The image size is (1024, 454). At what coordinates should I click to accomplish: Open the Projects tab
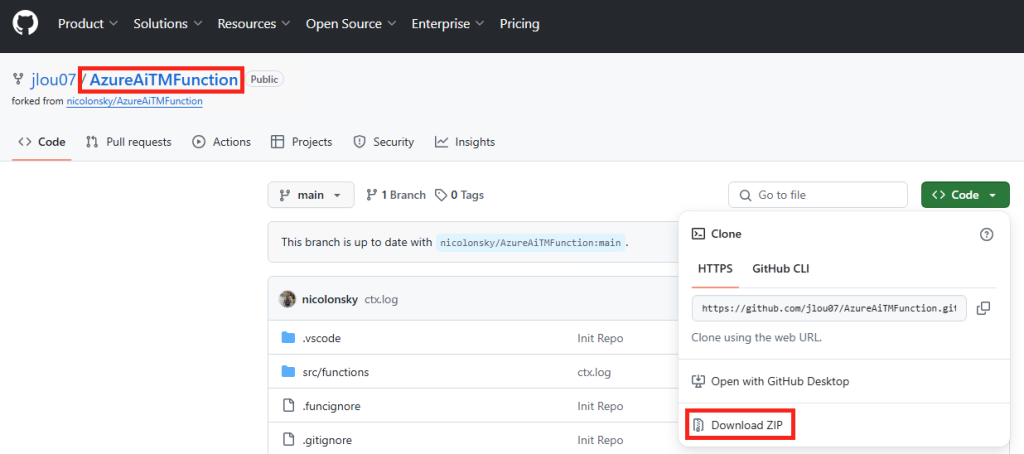pos(302,142)
